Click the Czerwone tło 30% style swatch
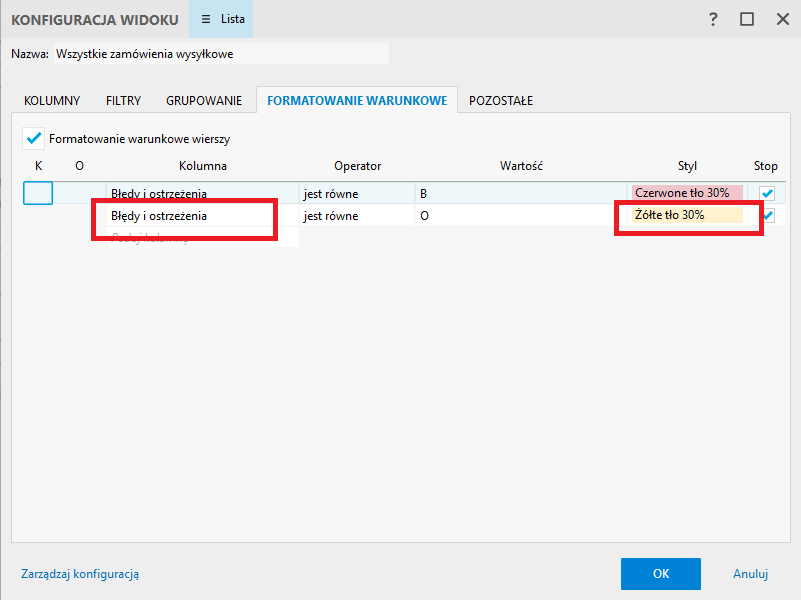Image resolution: width=801 pixels, height=600 pixels. (686, 193)
